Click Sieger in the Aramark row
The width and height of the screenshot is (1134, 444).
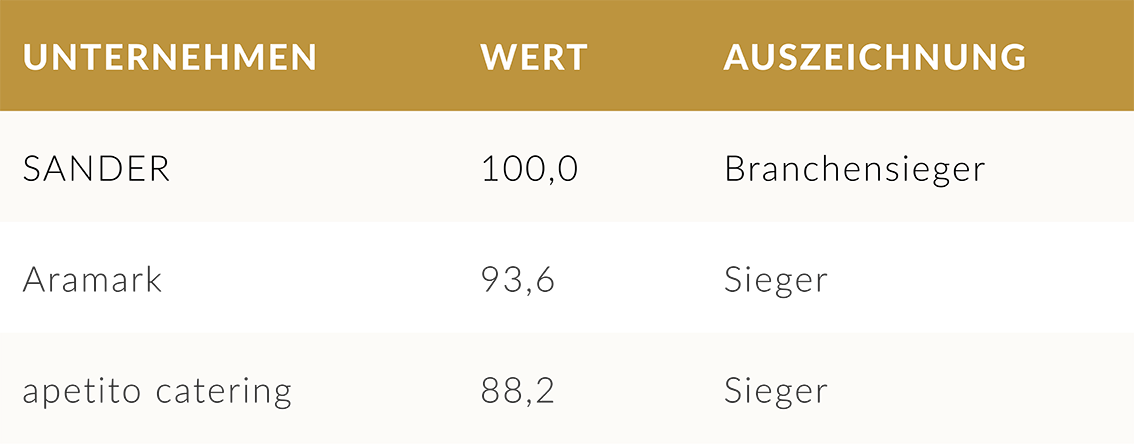click(776, 279)
